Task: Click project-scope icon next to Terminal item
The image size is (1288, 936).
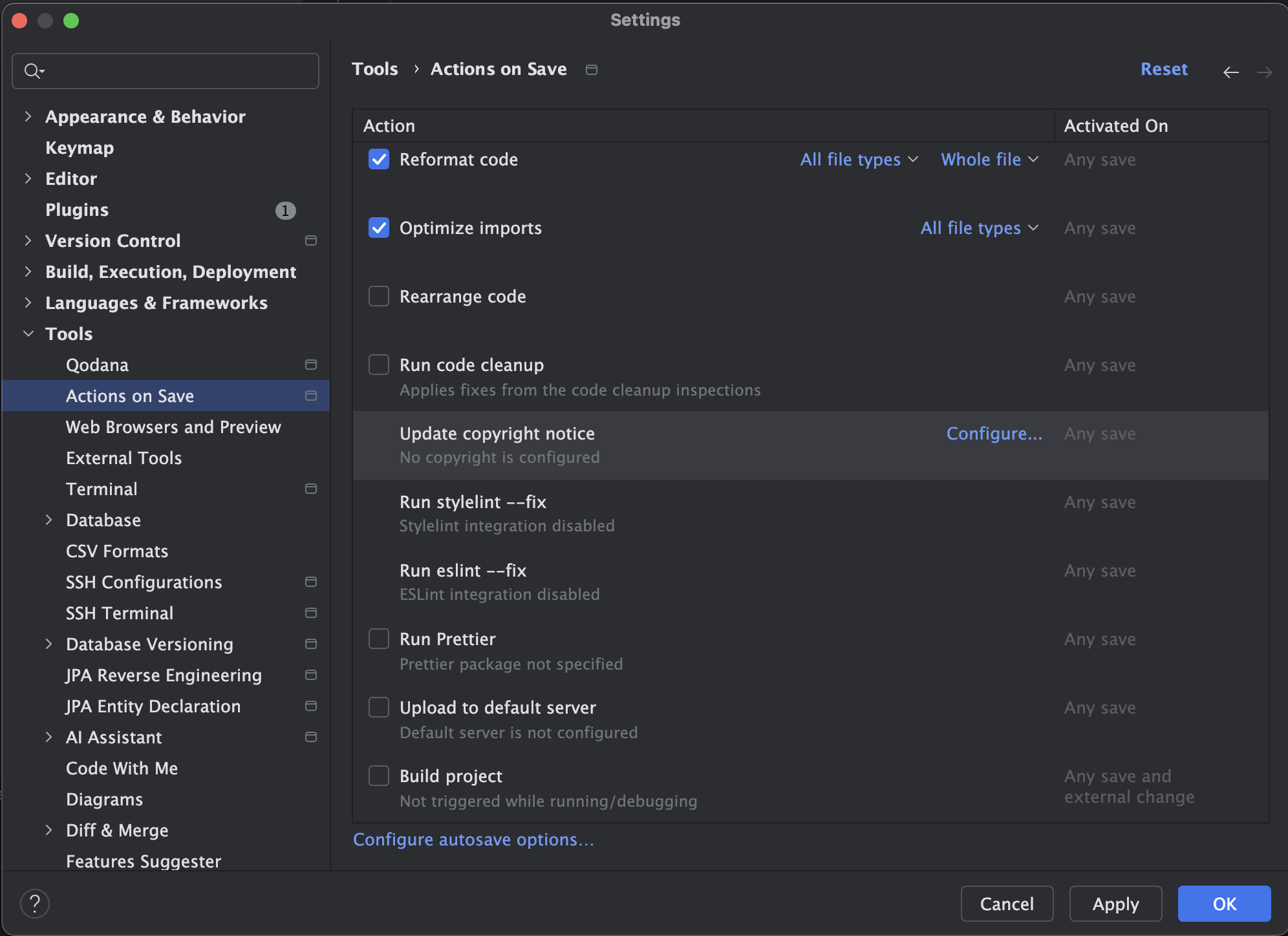Action: pos(311,489)
